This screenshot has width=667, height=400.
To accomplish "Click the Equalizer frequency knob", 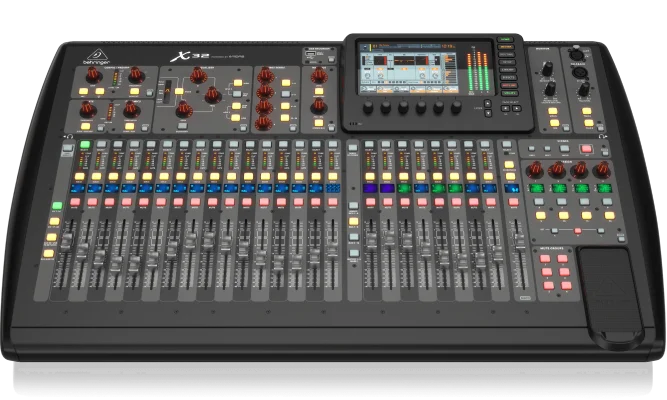I will pyautogui.click(x=213, y=95).
